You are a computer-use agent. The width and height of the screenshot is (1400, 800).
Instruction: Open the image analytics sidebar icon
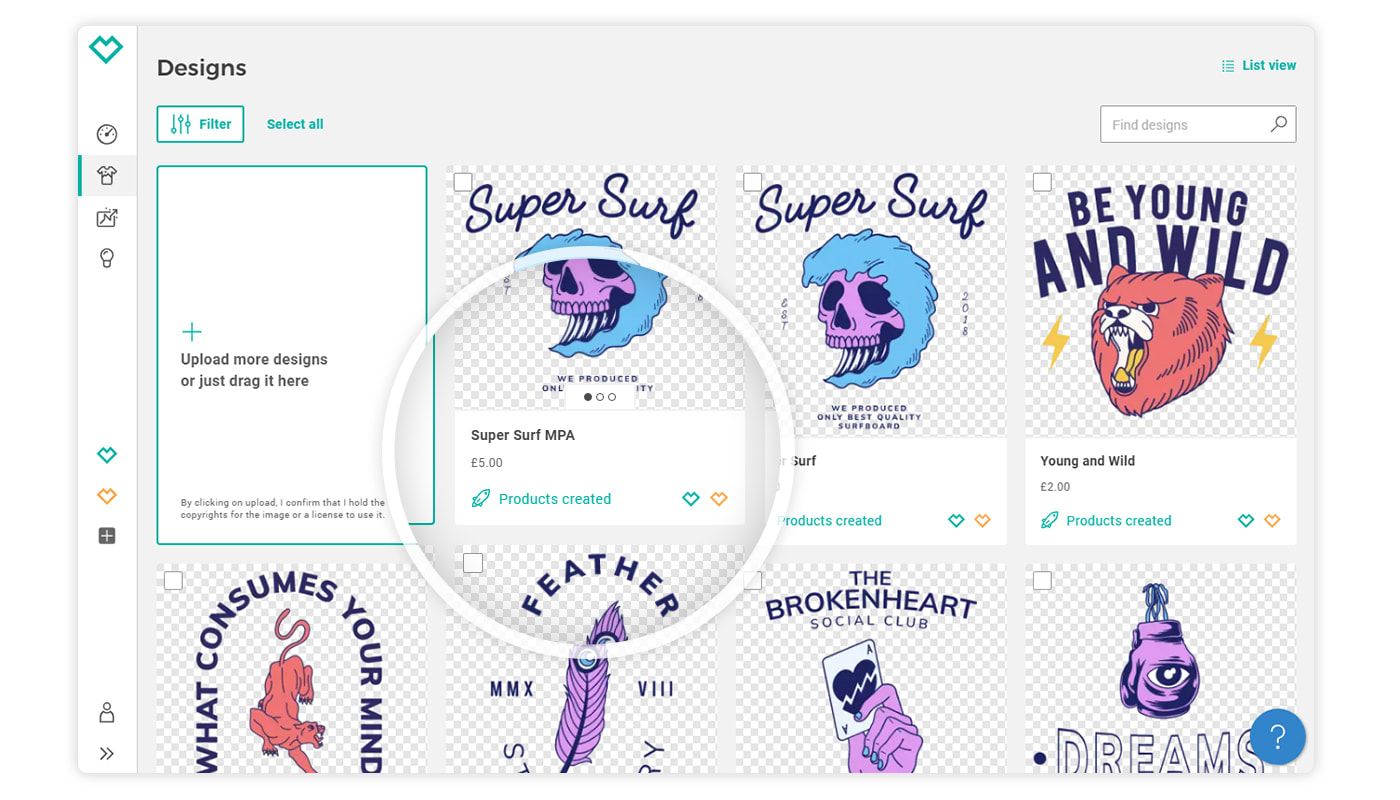pyautogui.click(x=107, y=217)
